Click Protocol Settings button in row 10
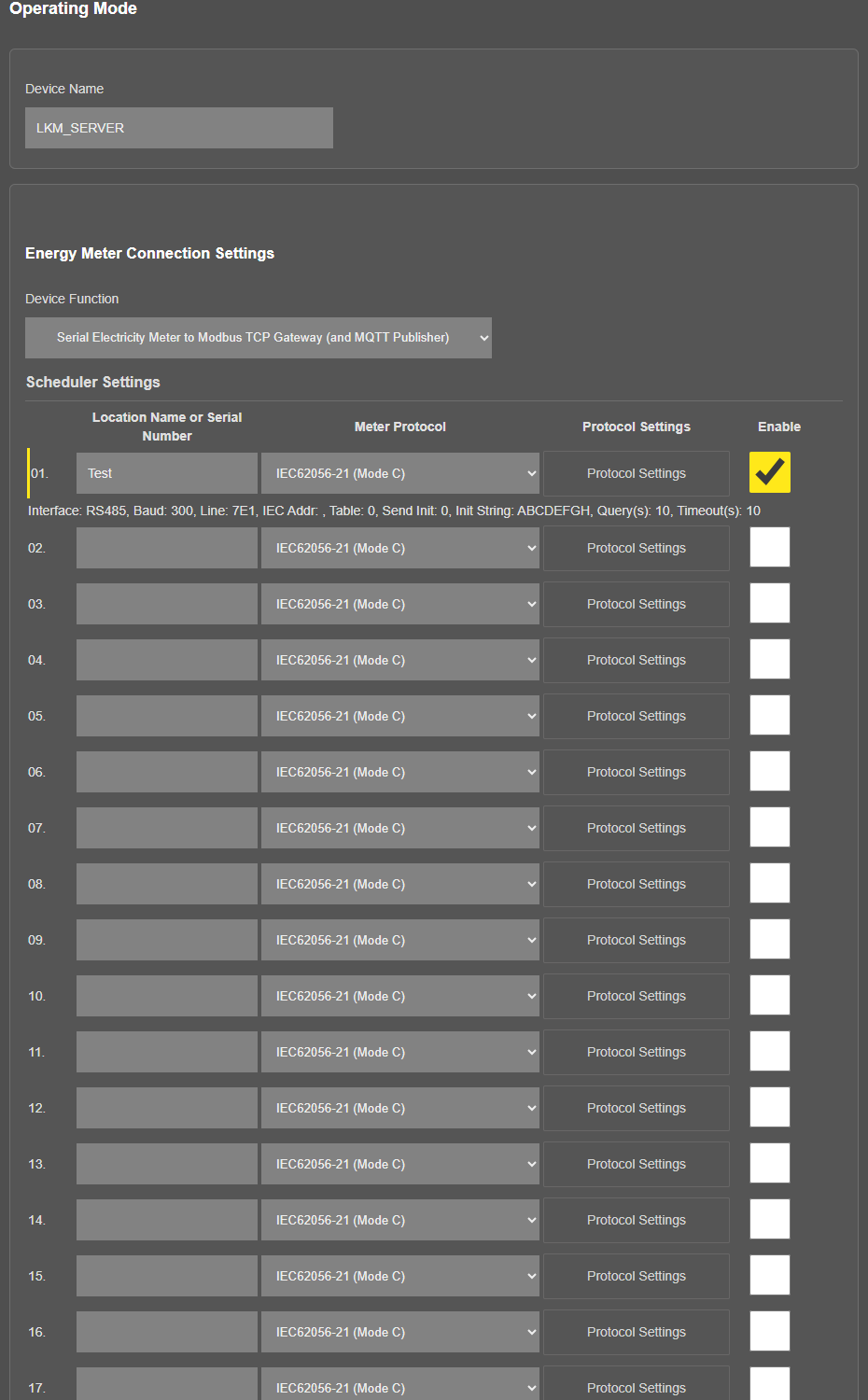Image resolution: width=868 pixels, height=1400 pixels. tap(637, 996)
